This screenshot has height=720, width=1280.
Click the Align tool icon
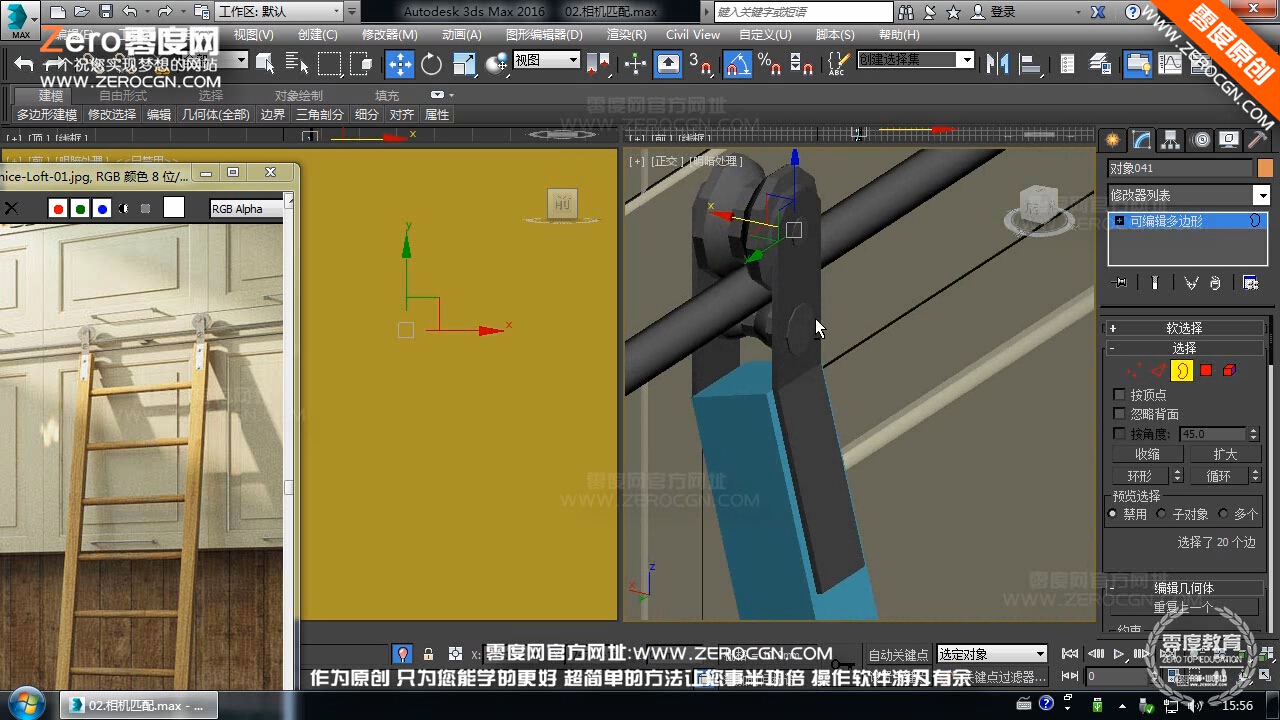tap(1031, 64)
